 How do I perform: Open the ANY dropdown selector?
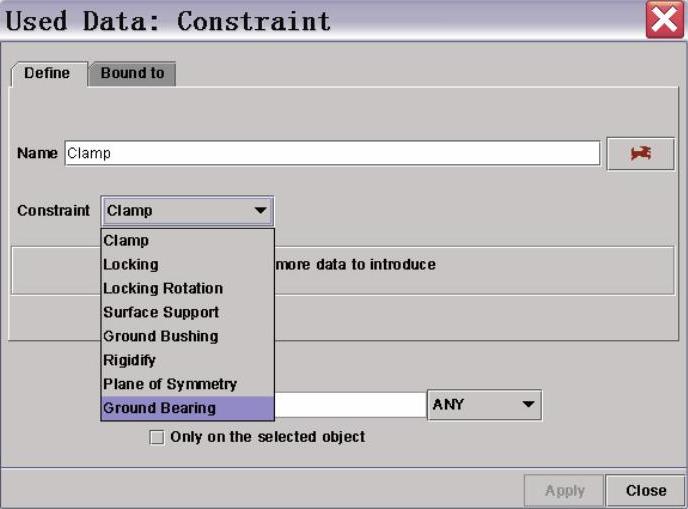tap(484, 405)
